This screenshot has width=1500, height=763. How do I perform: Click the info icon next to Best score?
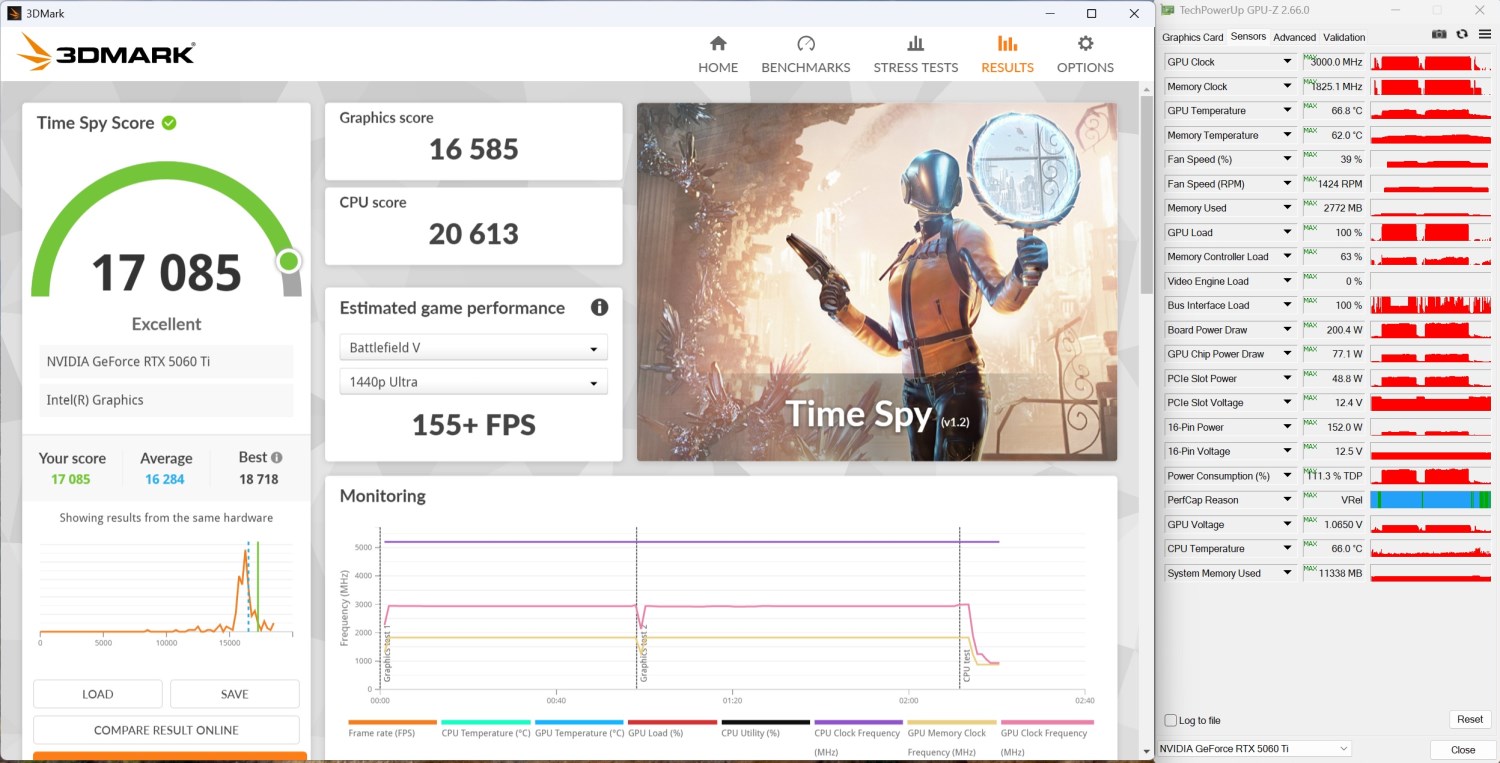(x=277, y=457)
